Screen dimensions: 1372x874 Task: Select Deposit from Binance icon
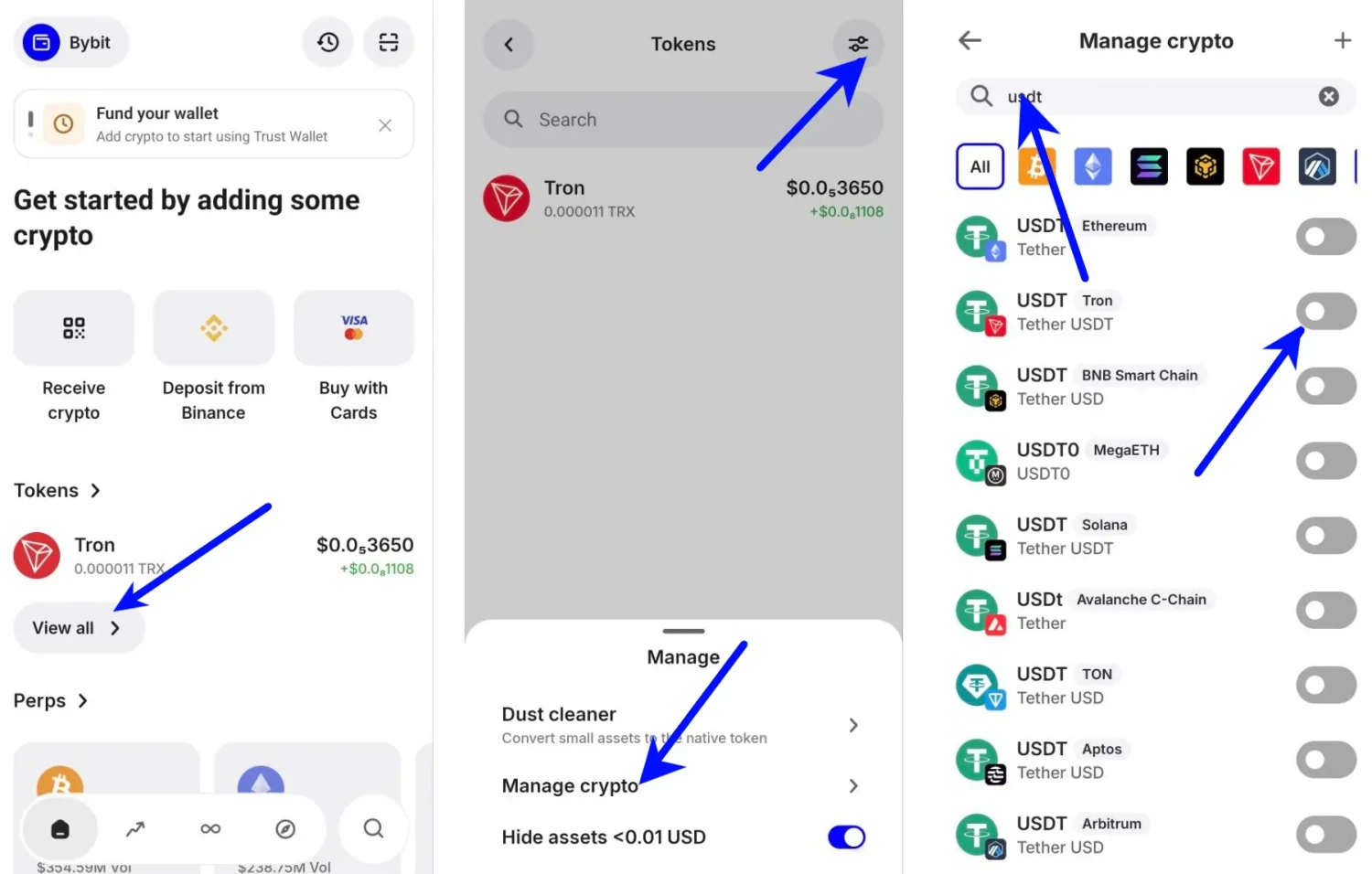coord(214,328)
